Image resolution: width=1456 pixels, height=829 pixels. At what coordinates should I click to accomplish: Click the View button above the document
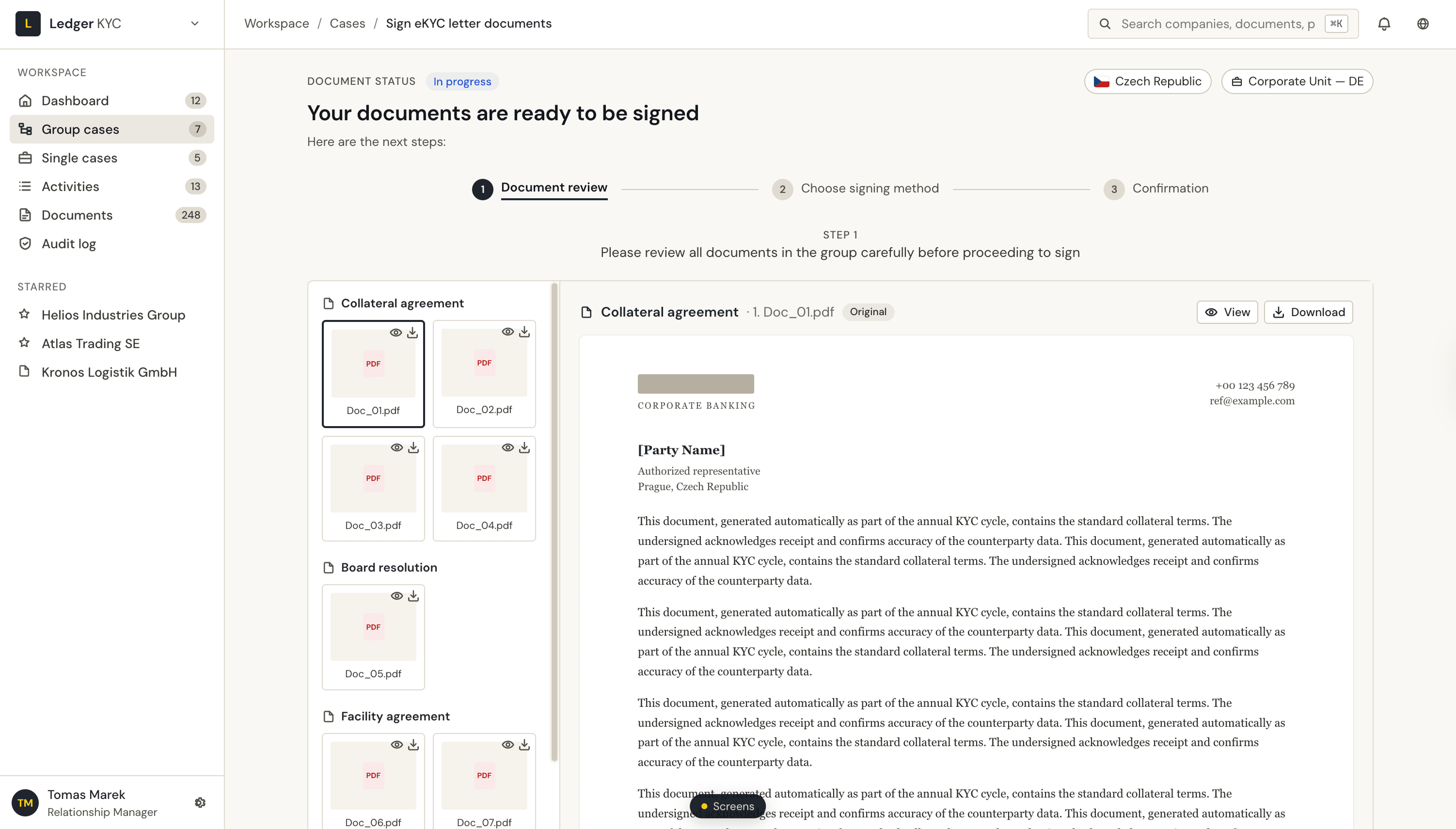(x=1227, y=312)
